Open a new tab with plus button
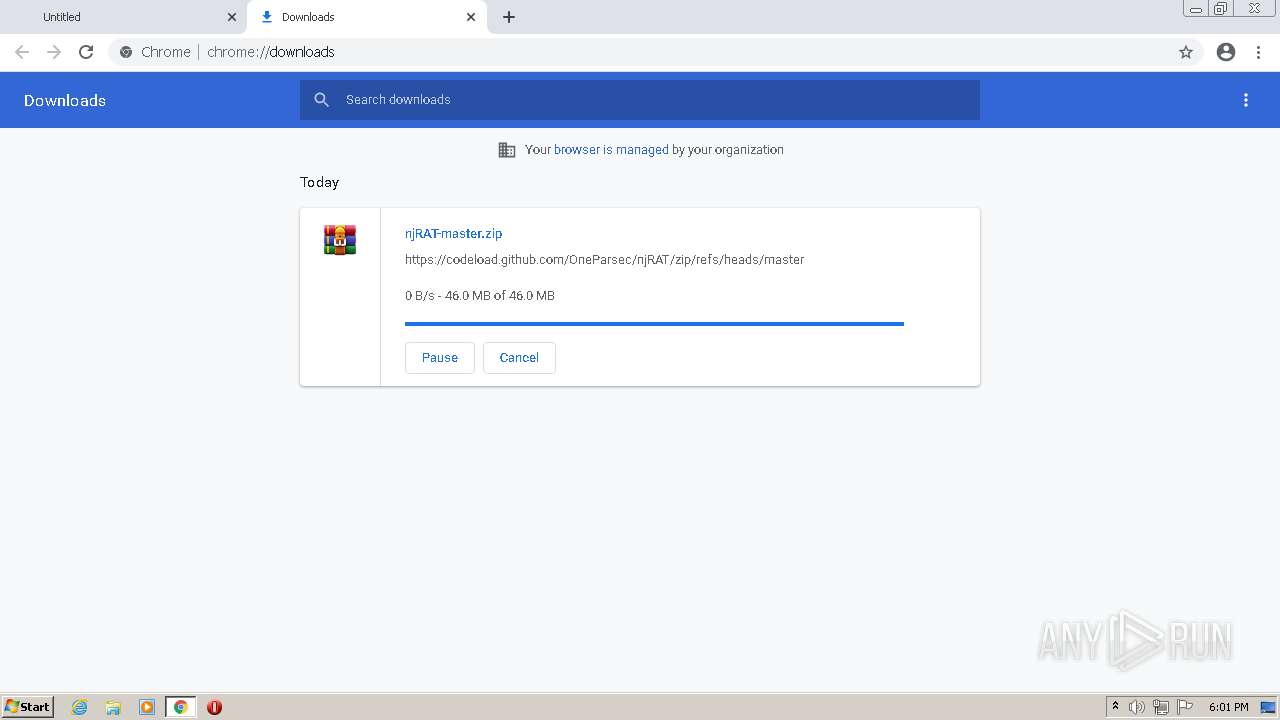Screen dimensions: 1280x720 tap(509, 17)
